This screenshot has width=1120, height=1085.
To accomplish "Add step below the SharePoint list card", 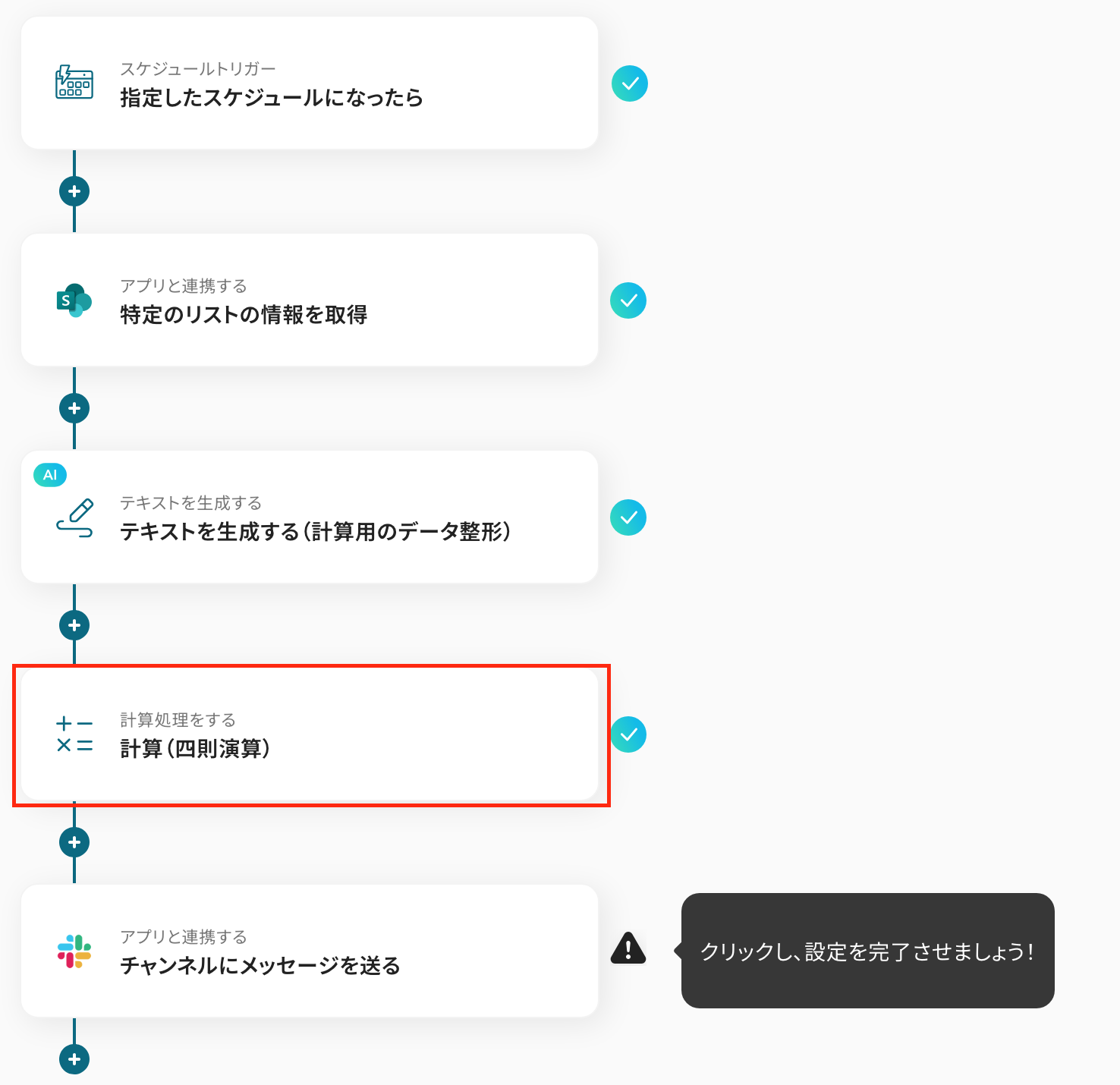I will click(74, 408).
